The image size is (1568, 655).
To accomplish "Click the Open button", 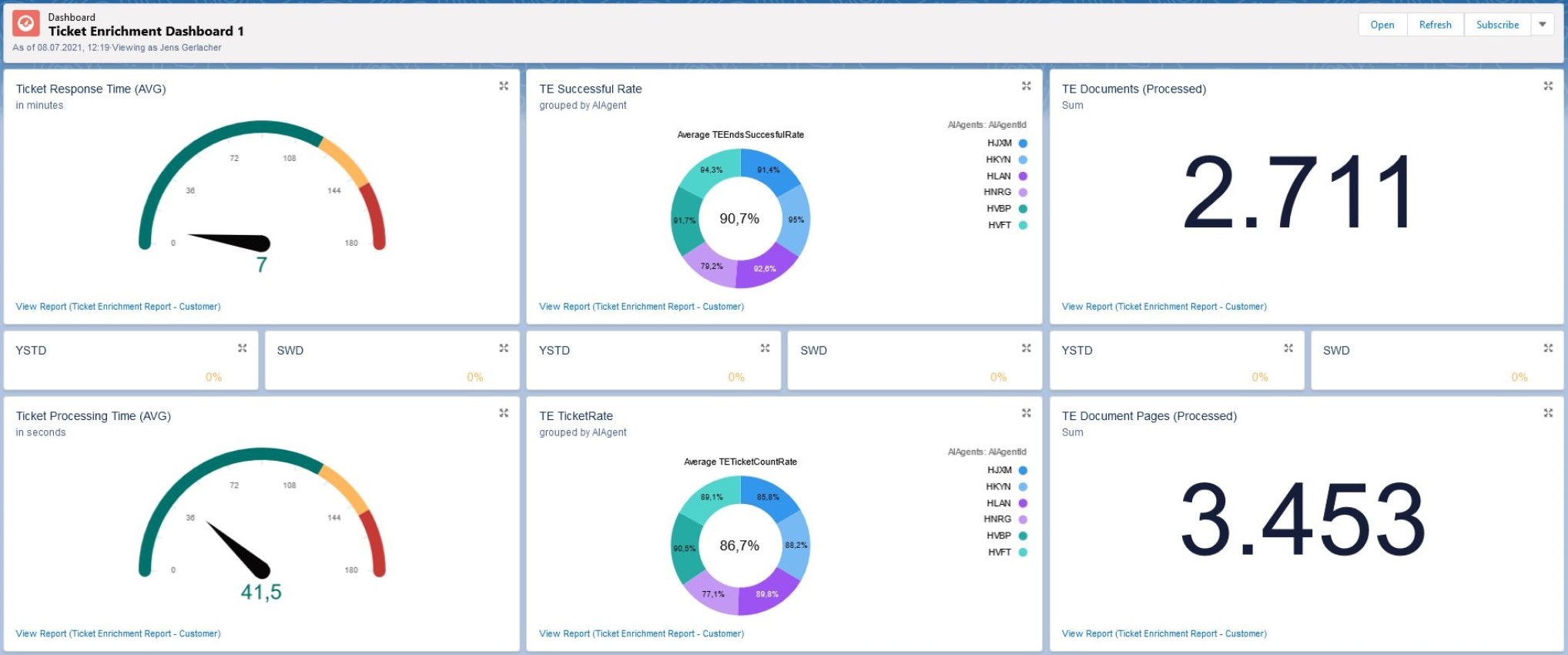I will click(1382, 25).
